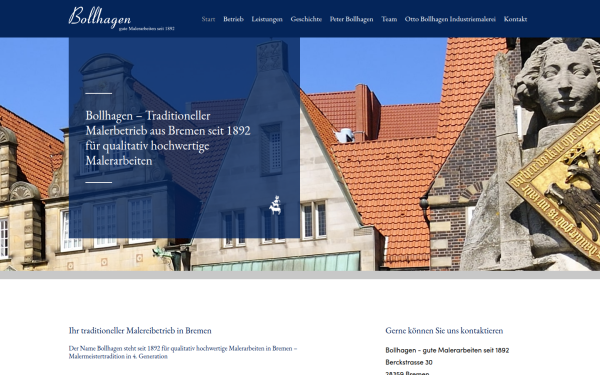Click tagline 'gute Malerarbeiten seit 1892' under logo
600x375 pixels.
(147, 29)
